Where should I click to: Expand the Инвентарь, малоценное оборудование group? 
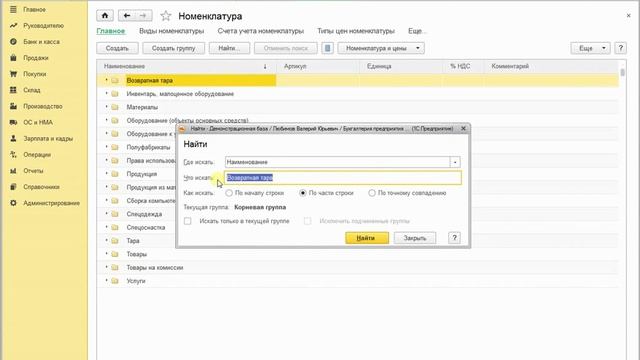107,93
